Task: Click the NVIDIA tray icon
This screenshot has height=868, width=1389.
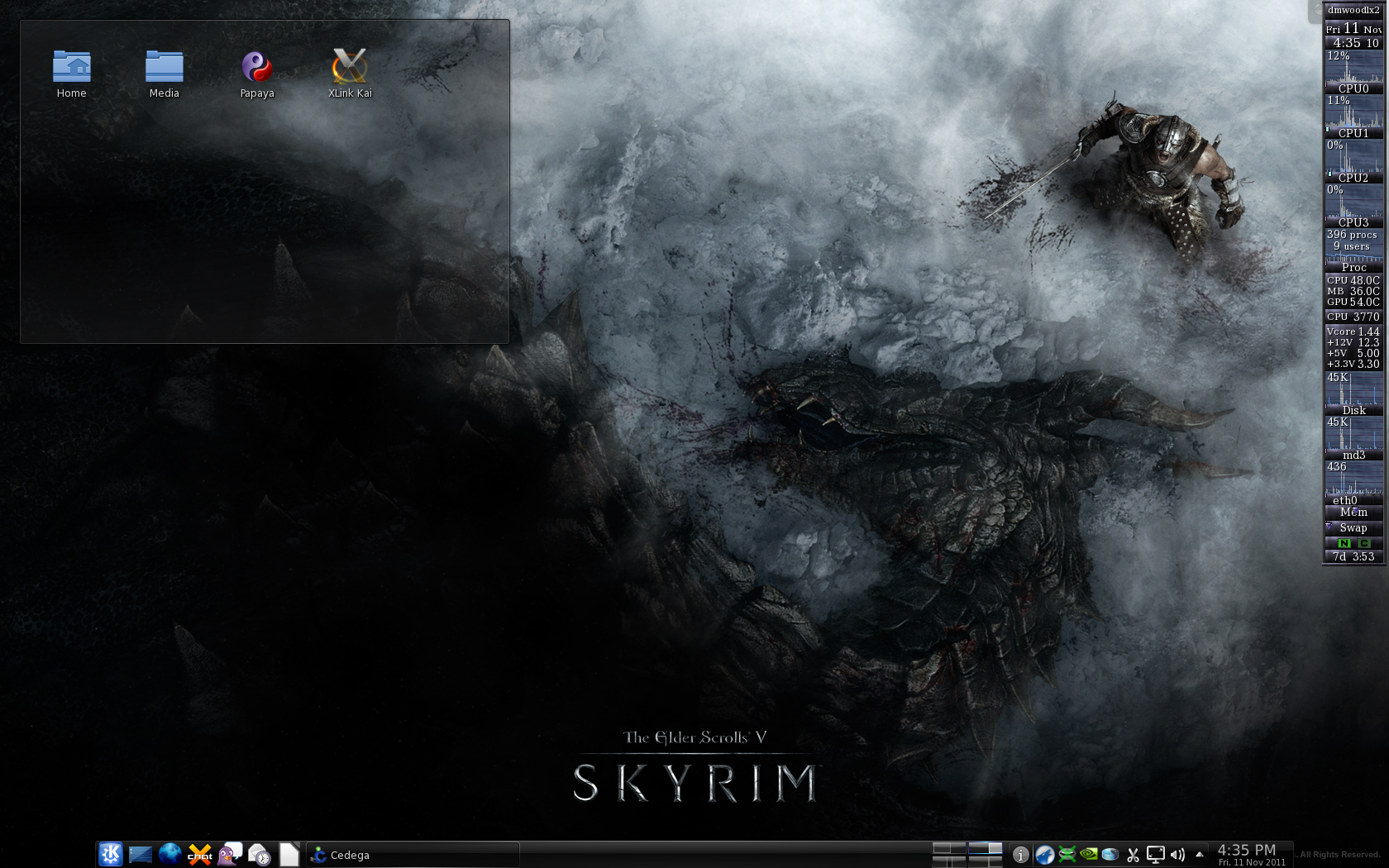Action: click(1089, 854)
